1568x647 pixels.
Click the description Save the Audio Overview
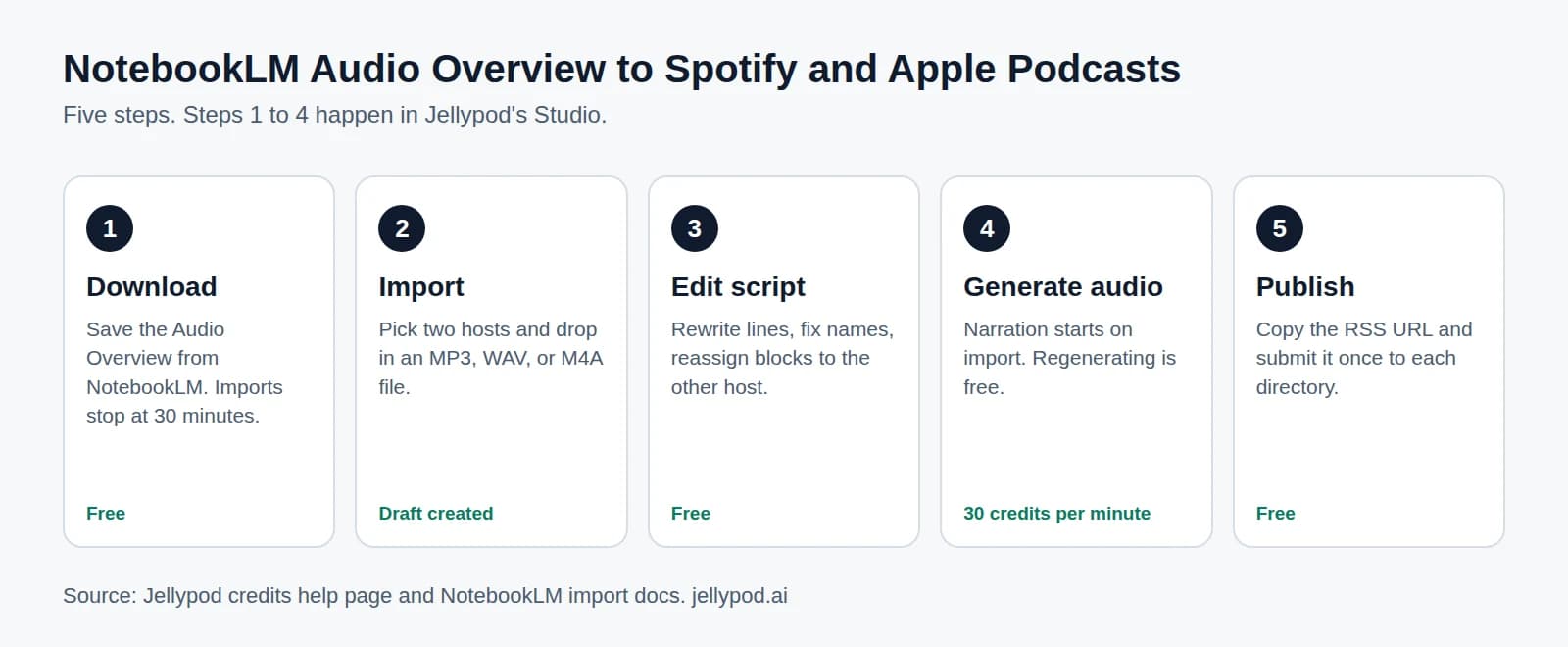coord(184,373)
